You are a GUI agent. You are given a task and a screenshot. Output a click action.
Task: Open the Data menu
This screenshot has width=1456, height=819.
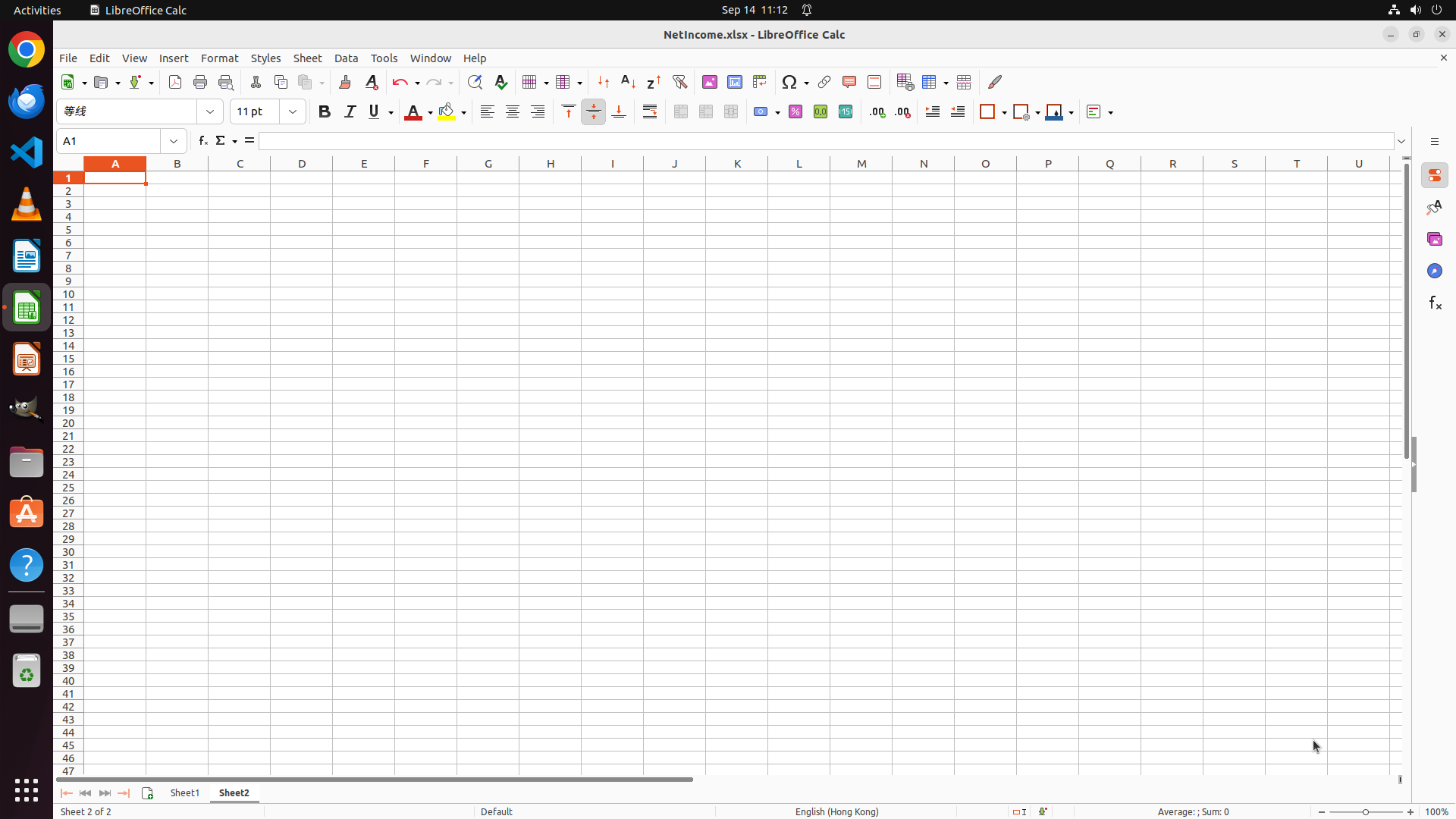(346, 58)
